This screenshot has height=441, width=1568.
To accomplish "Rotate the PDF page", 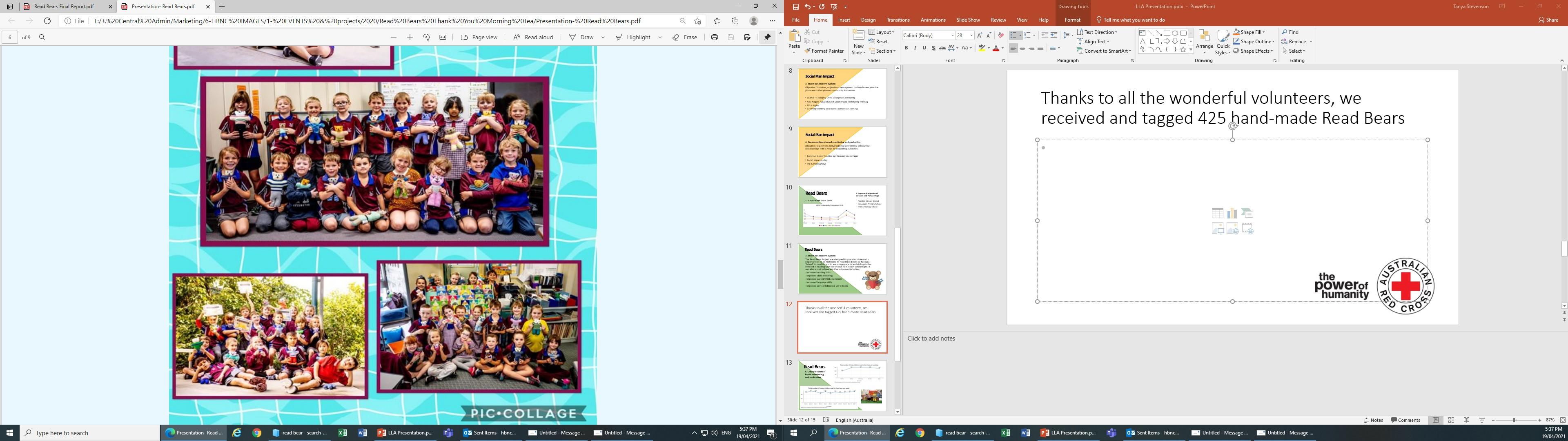I will (x=426, y=37).
